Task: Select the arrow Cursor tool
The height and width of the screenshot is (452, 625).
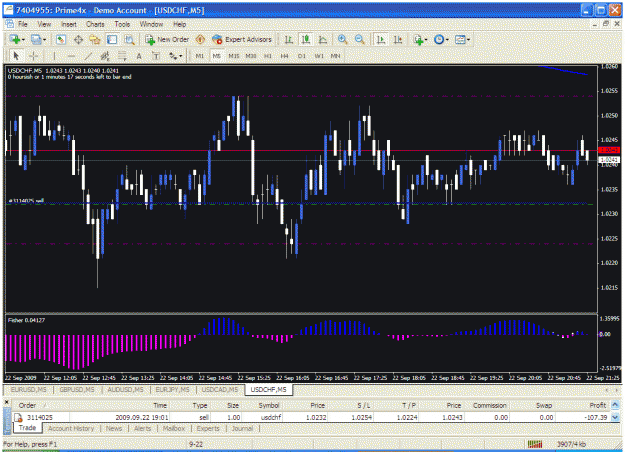Action: [x=16, y=56]
